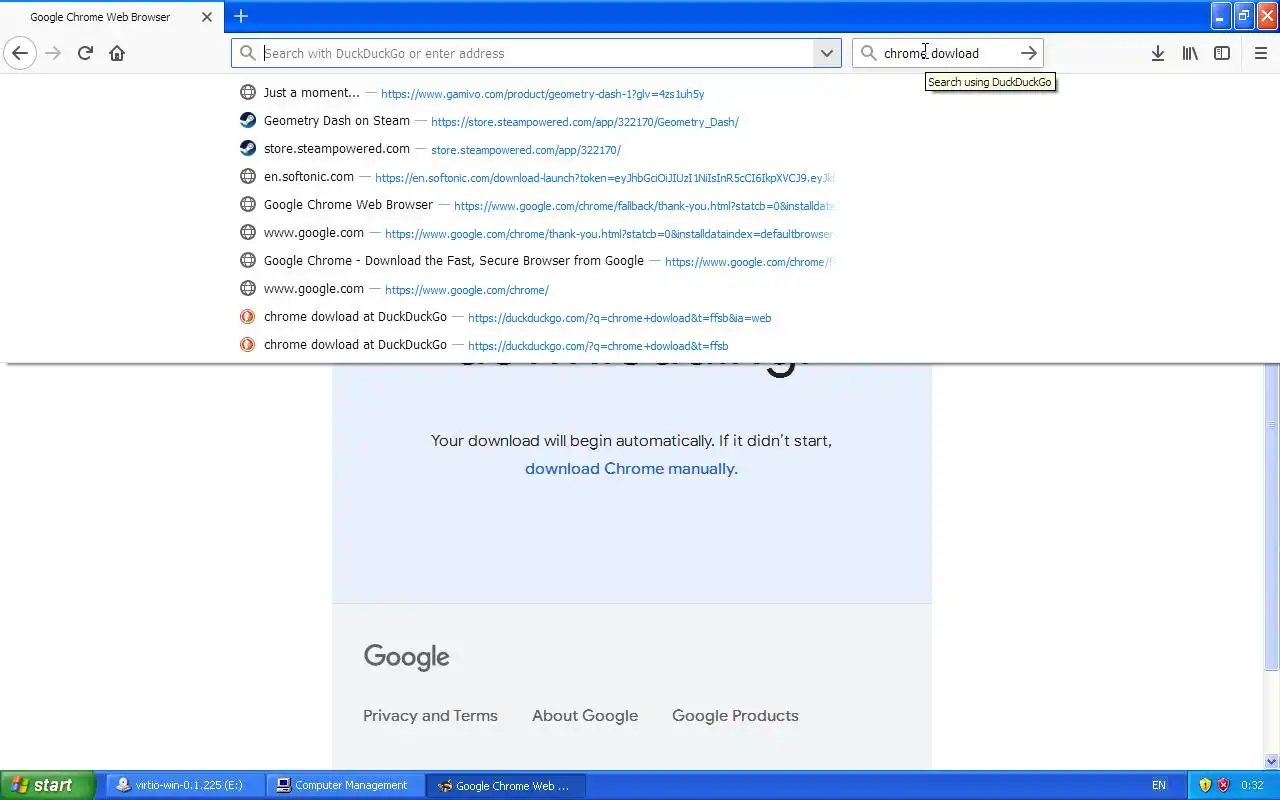The width and height of the screenshot is (1280, 800).
Task: Select store.steampowered.com suggestion
Action: tap(537, 149)
